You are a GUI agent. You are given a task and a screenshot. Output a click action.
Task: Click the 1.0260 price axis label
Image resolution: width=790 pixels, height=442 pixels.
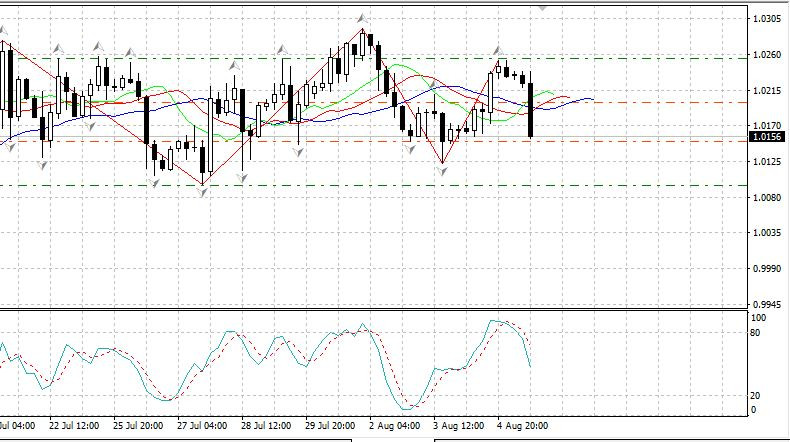pos(766,54)
